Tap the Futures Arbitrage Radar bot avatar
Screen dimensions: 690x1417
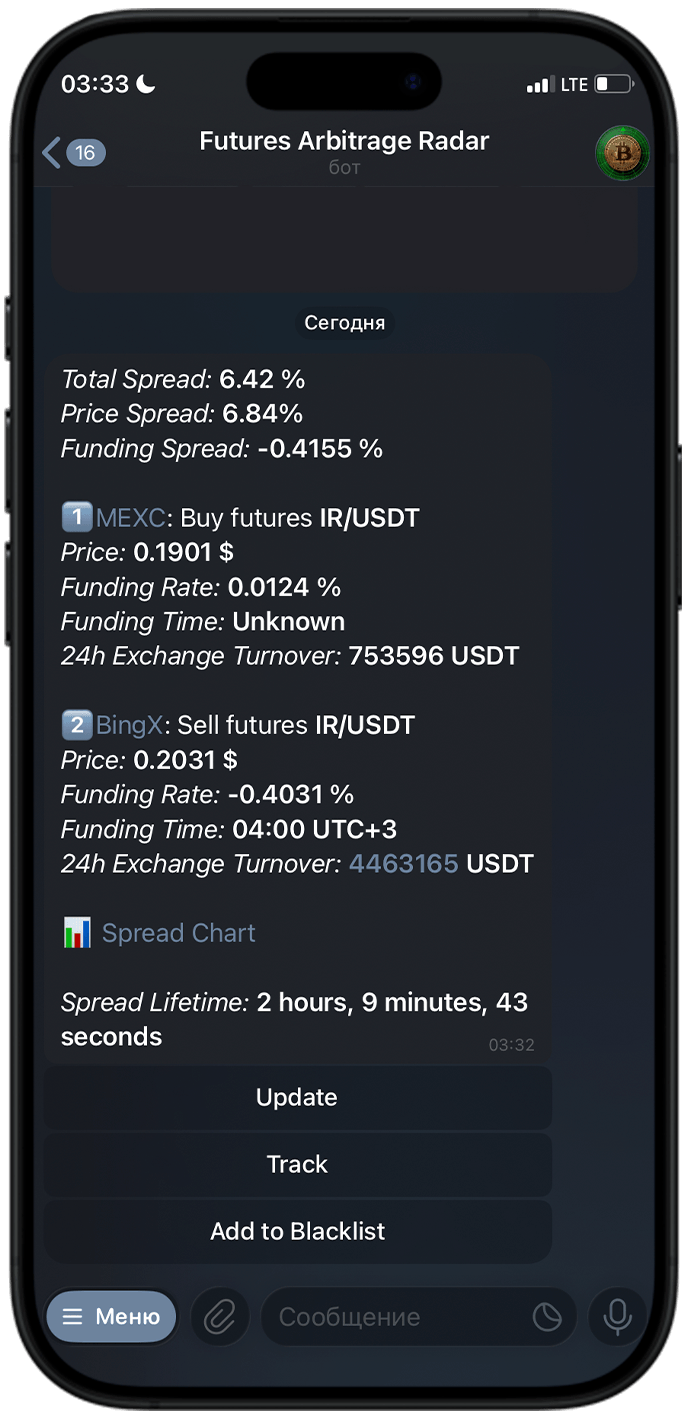tap(622, 154)
